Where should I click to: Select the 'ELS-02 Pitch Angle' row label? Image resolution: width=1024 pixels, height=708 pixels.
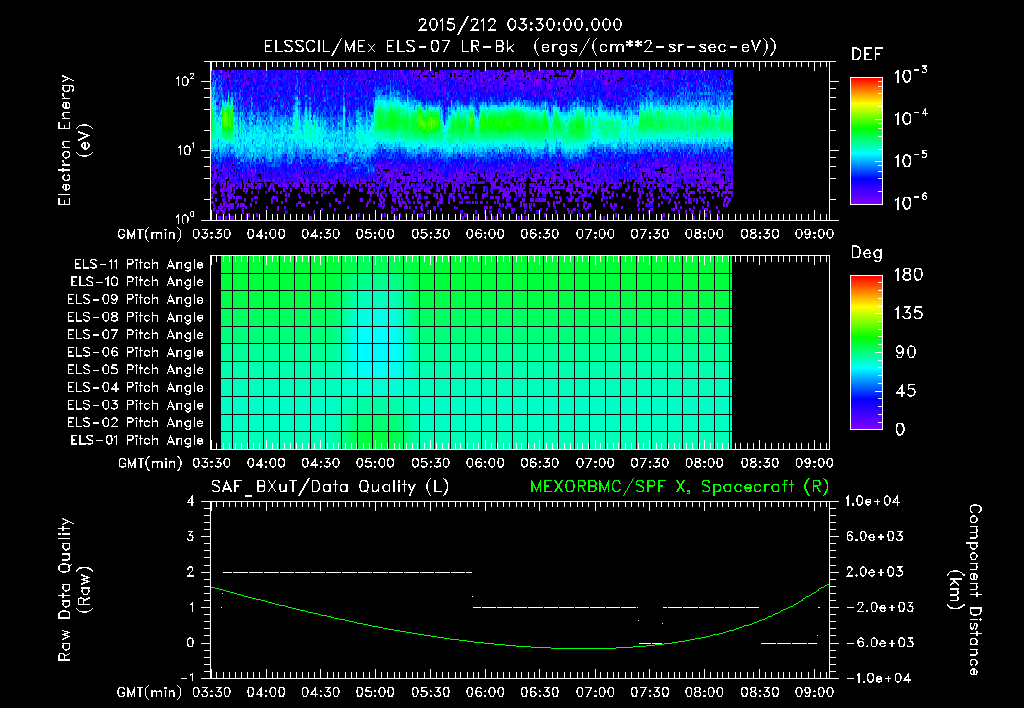tap(136, 423)
